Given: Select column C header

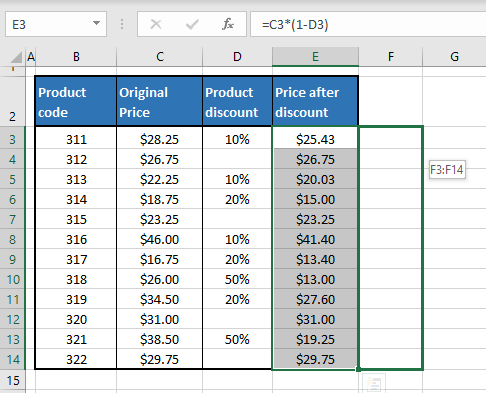Looking at the screenshot, I should (x=160, y=57).
